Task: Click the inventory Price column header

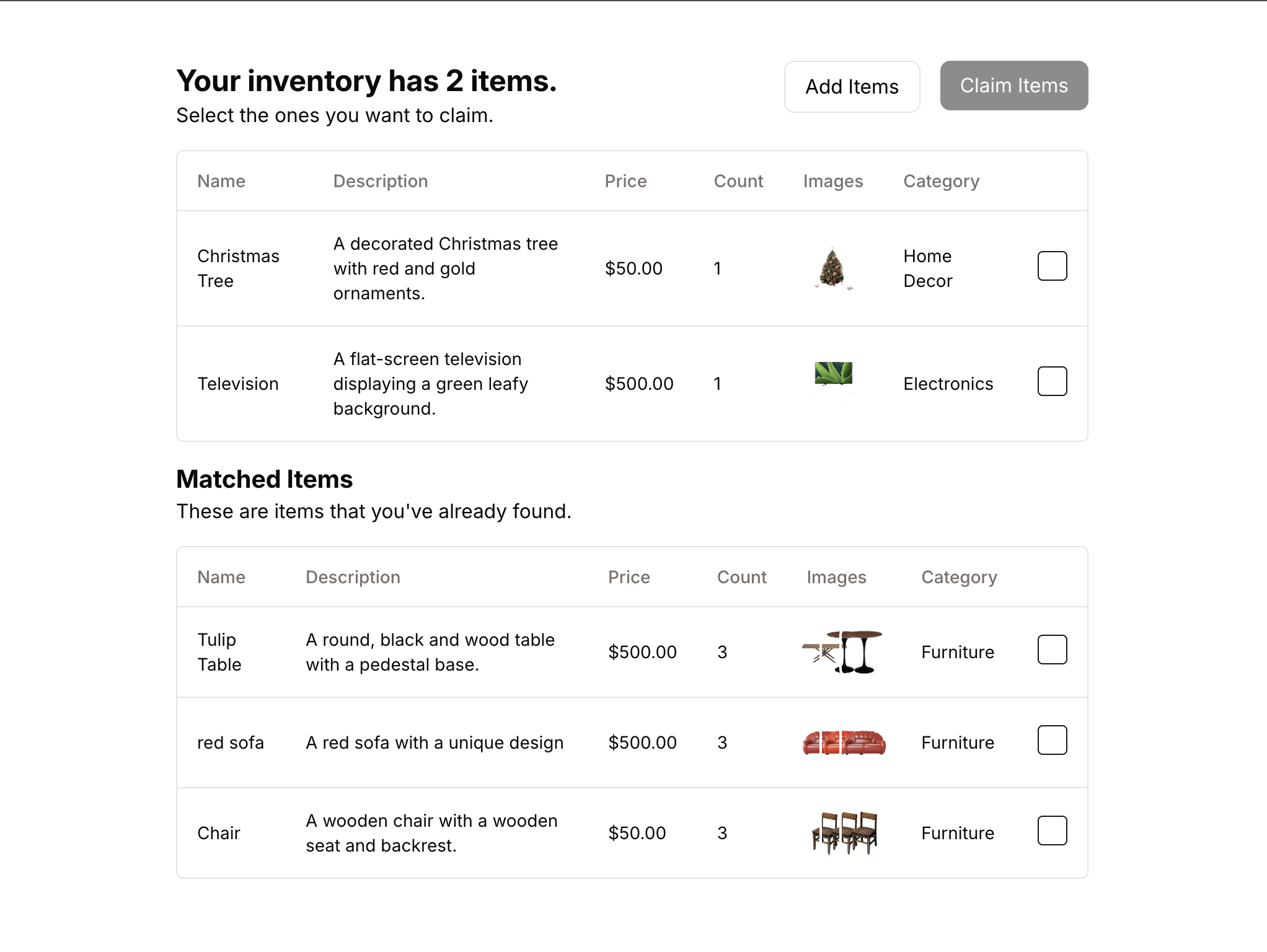Action: click(x=625, y=181)
